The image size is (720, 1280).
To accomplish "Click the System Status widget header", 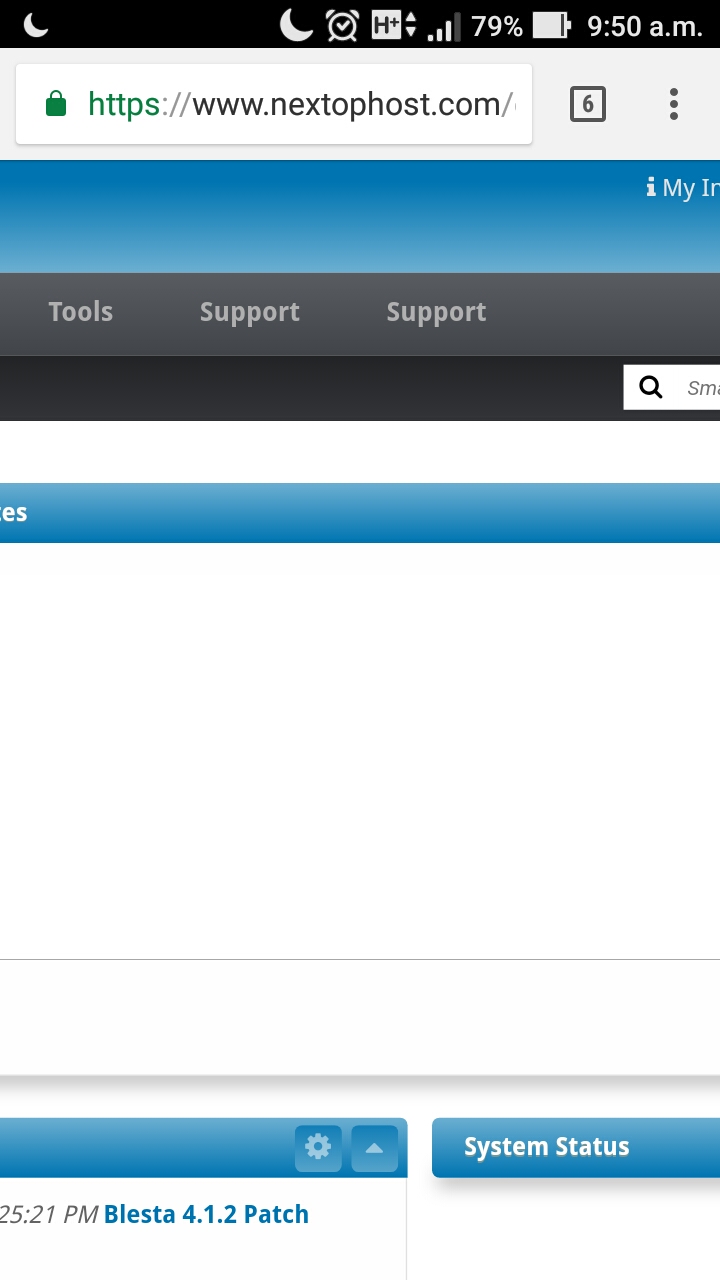I will 576,1147.
